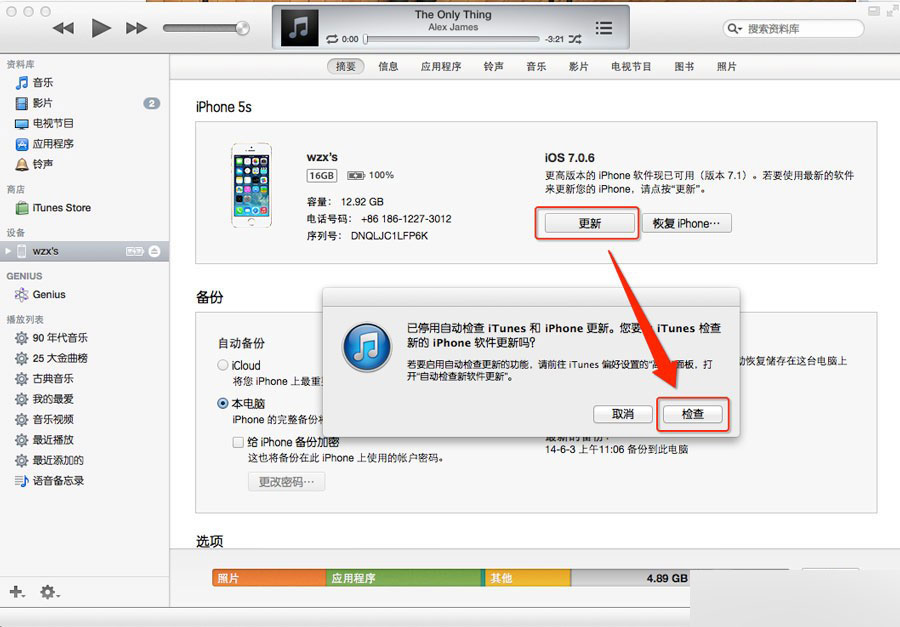Click the 照片 storage segment
Viewport: 900px width, 627px height.
[x=269, y=578]
